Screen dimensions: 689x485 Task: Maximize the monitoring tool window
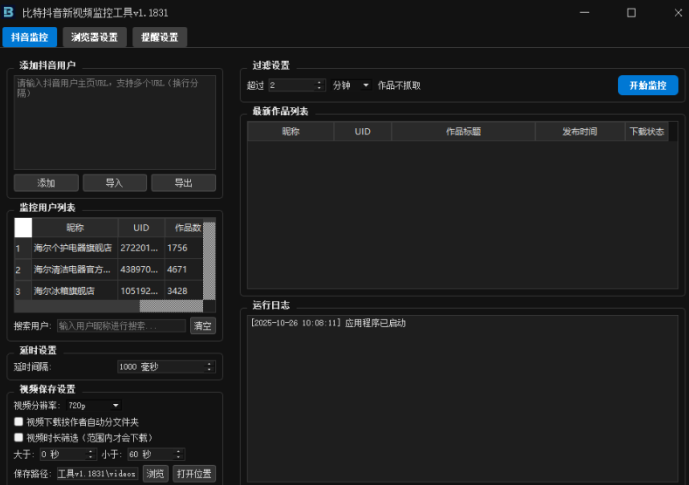pyautogui.click(x=631, y=13)
